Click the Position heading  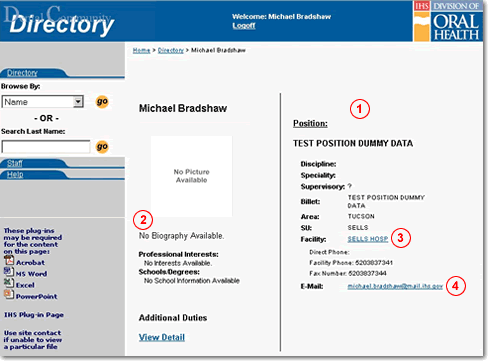tap(310, 124)
